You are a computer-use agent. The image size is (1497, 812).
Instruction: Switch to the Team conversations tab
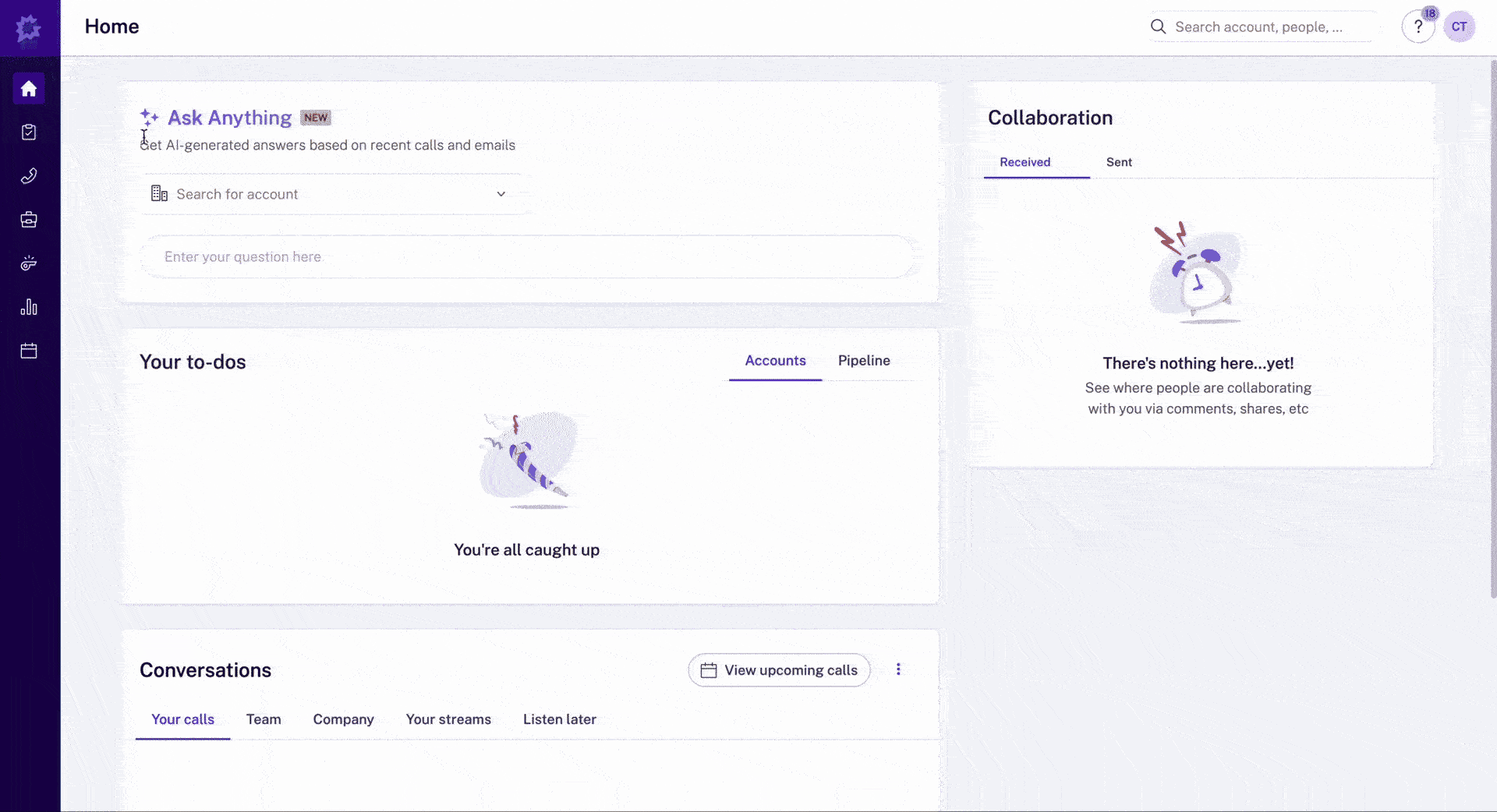tap(264, 719)
